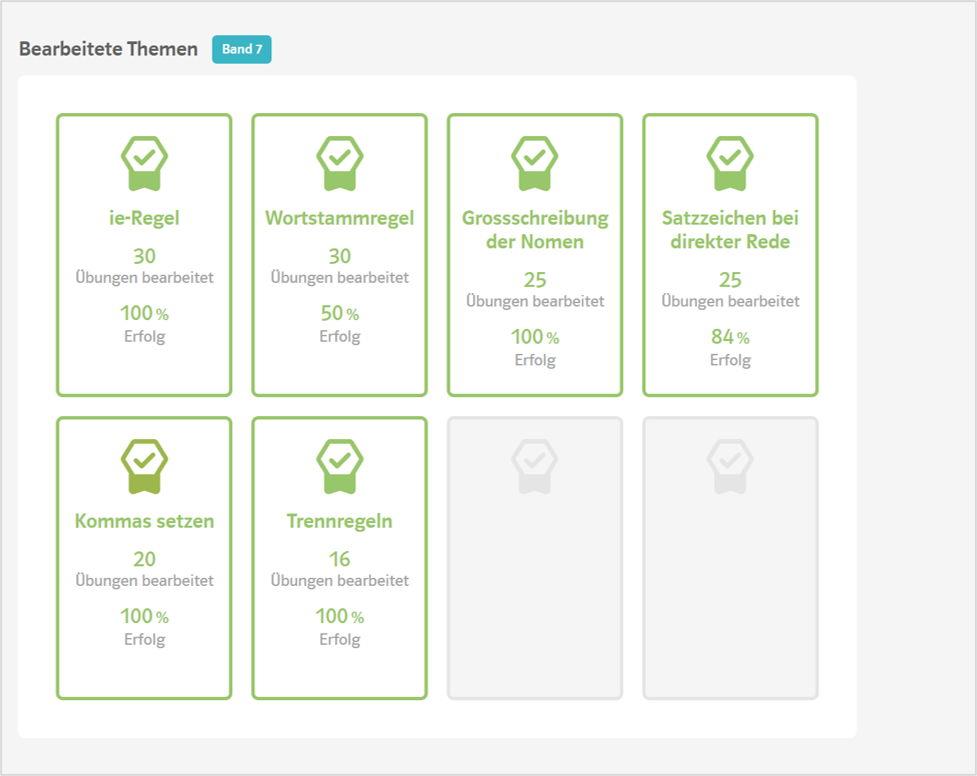The height and width of the screenshot is (776, 977).
Task: Select the Band 7 tag
Action: 241,49
